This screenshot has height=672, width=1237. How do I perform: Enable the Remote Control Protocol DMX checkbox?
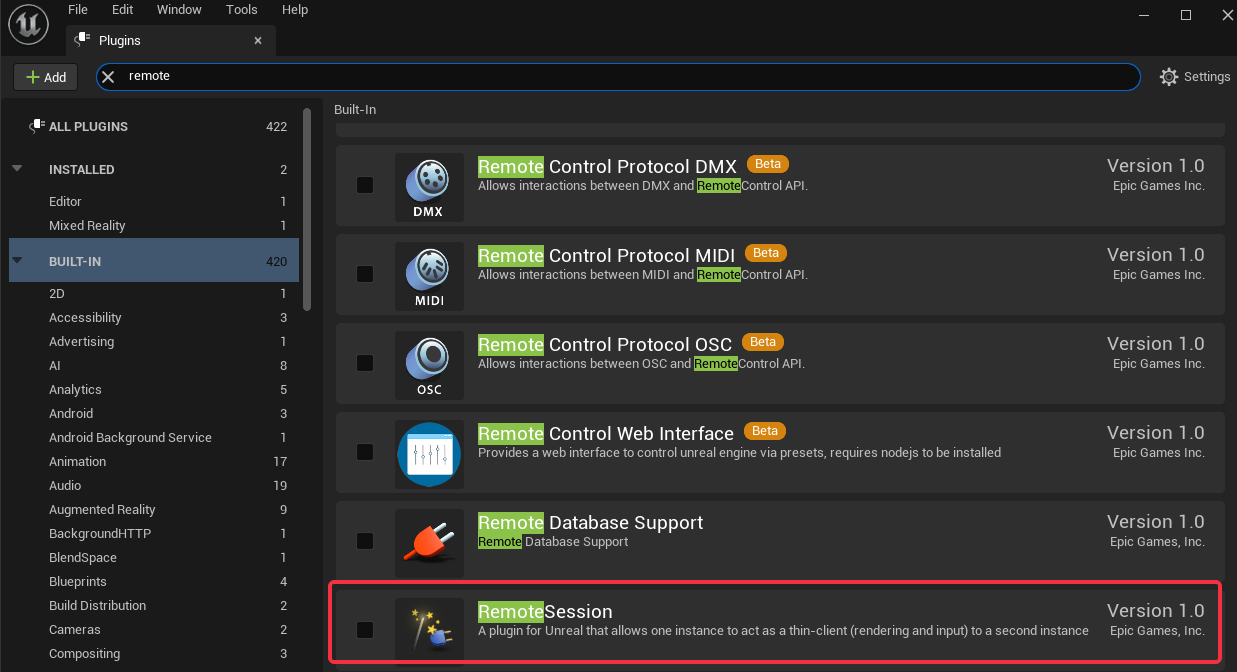(x=365, y=185)
